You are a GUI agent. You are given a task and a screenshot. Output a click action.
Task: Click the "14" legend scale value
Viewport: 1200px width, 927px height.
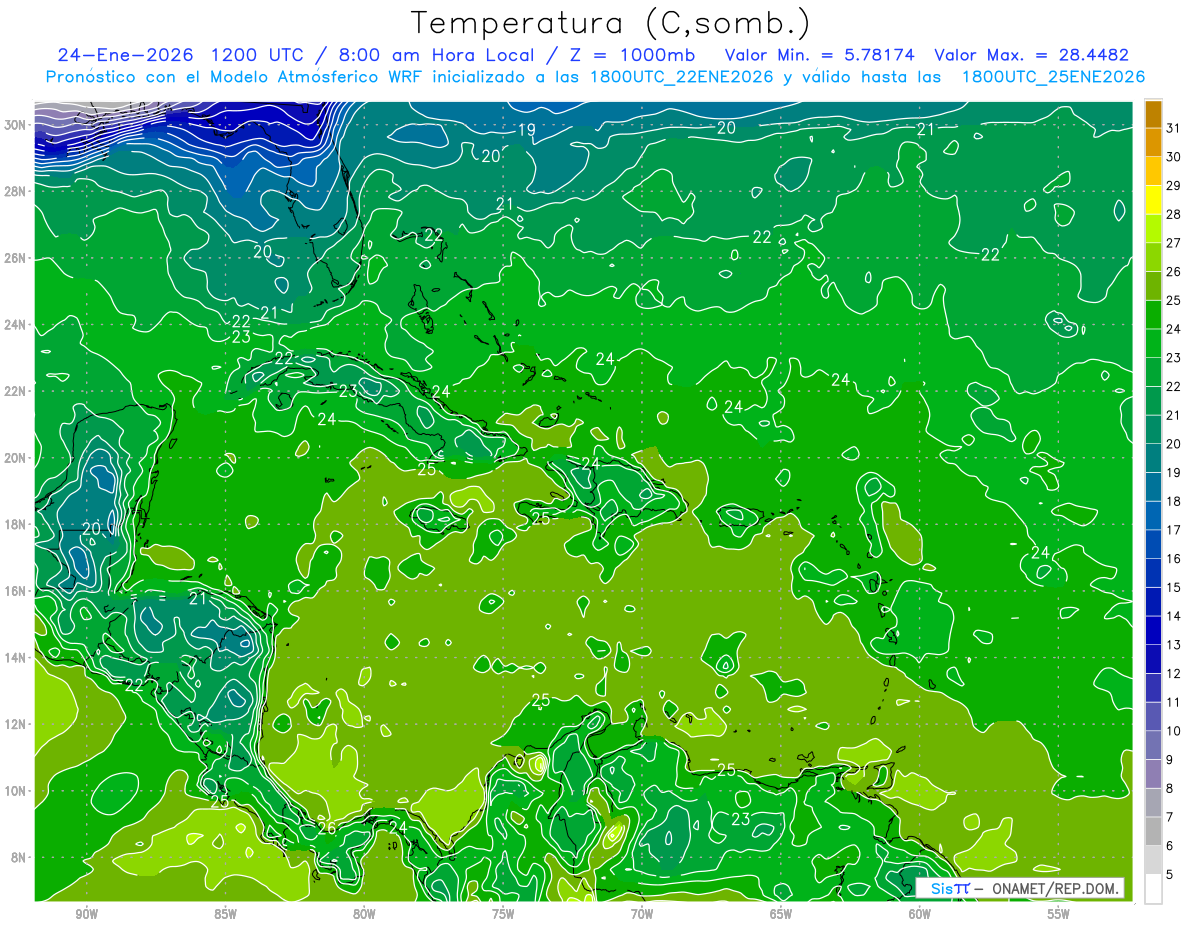pyautogui.click(x=1175, y=616)
